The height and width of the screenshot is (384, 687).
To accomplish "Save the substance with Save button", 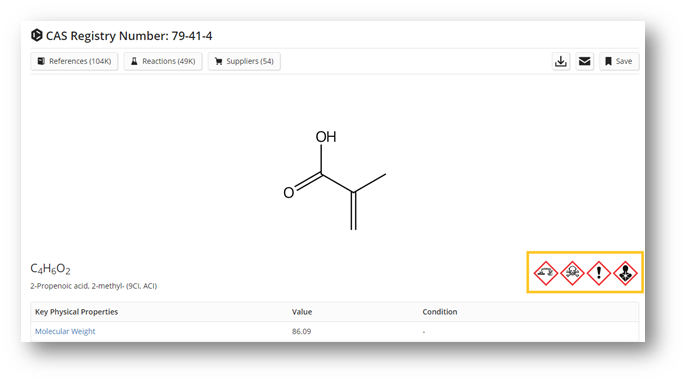I will point(619,61).
